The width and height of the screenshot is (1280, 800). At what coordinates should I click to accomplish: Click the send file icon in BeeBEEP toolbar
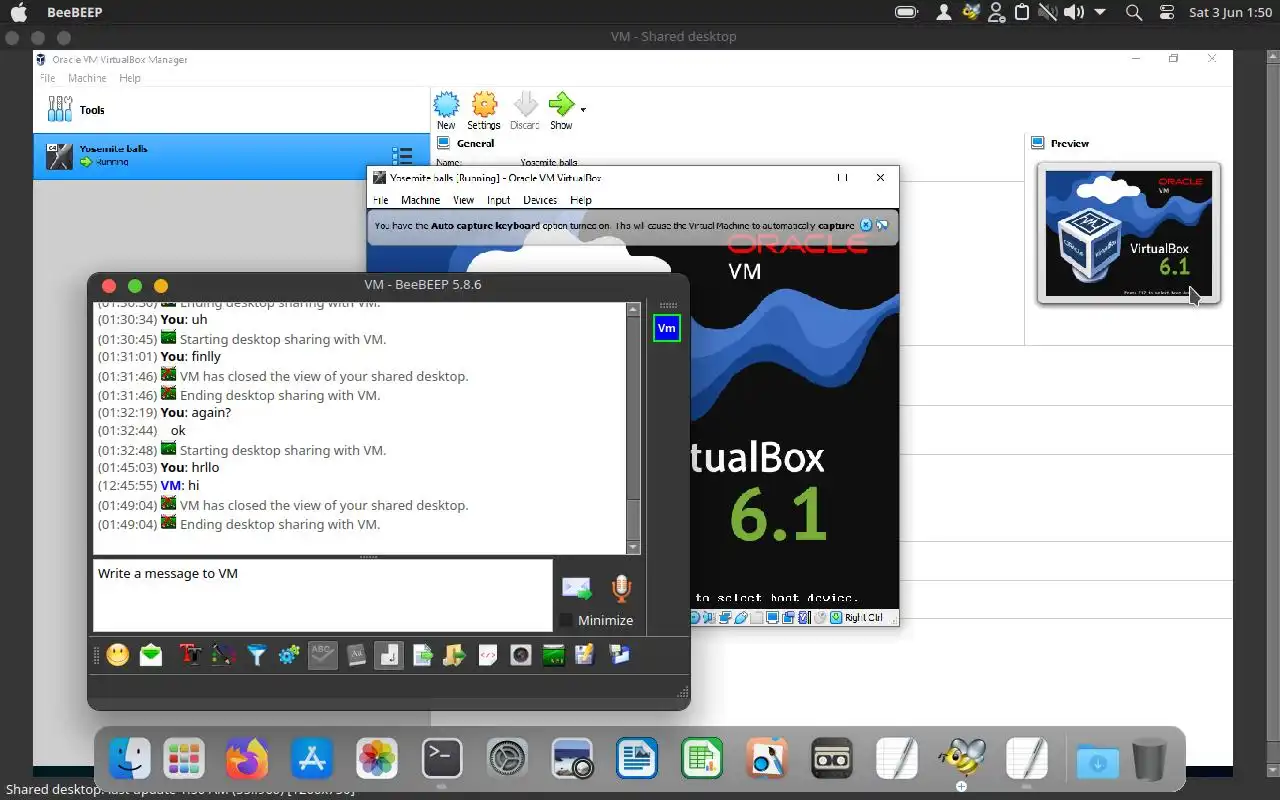422,655
